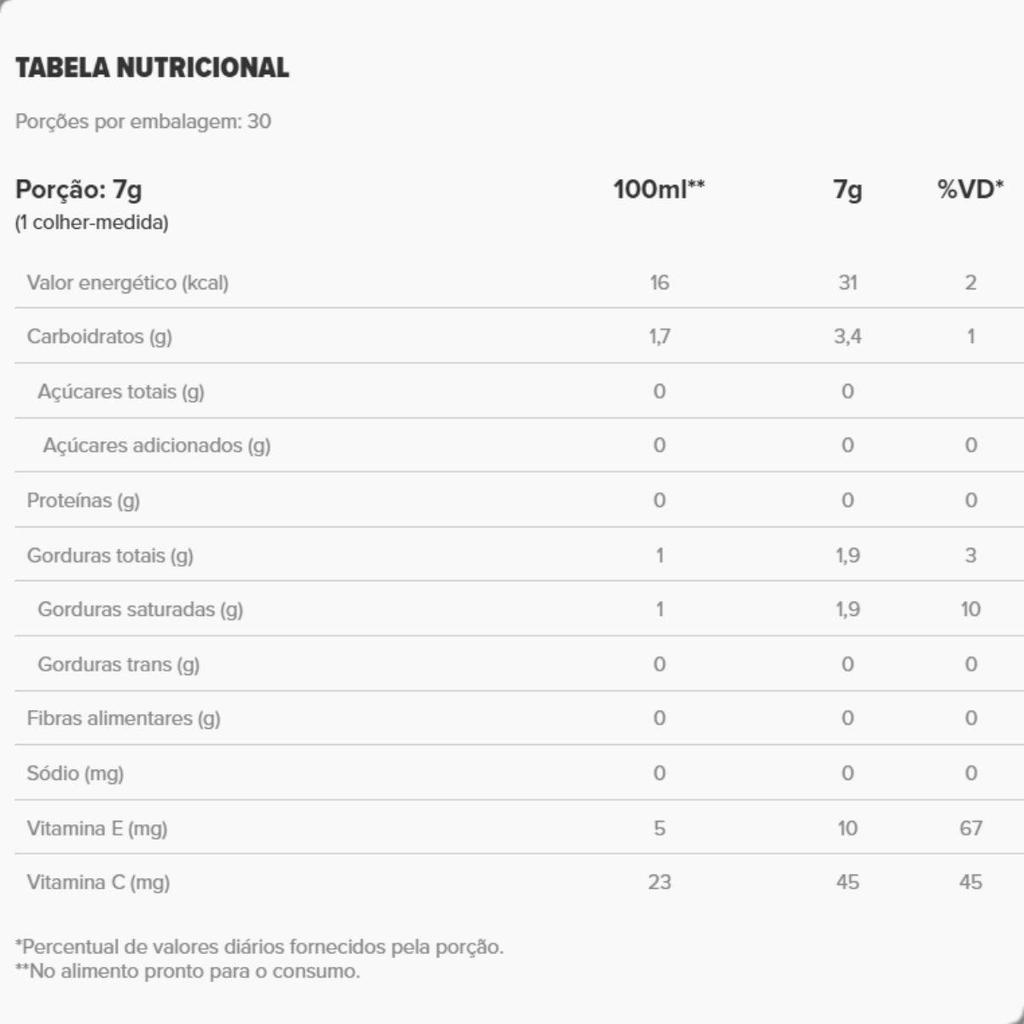Select the Vitamina E (mg) row label
The height and width of the screenshot is (1024, 1024).
click(x=97, y=829)
